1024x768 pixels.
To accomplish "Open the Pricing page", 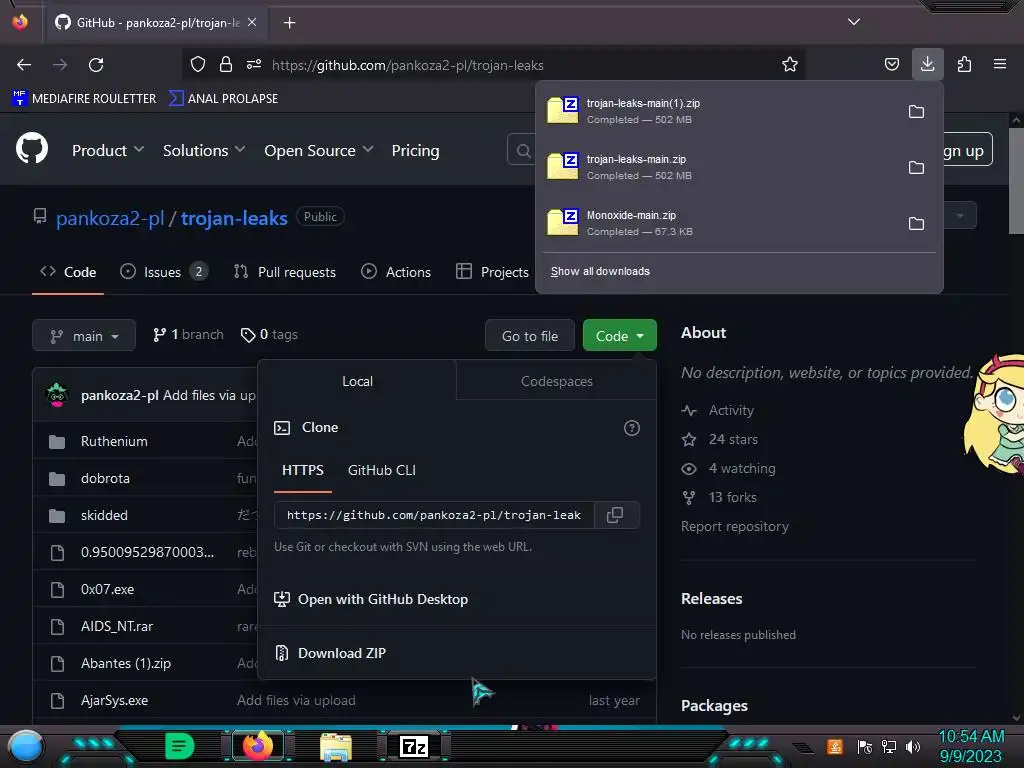I will pyautogui.click(x=415, y=150).
